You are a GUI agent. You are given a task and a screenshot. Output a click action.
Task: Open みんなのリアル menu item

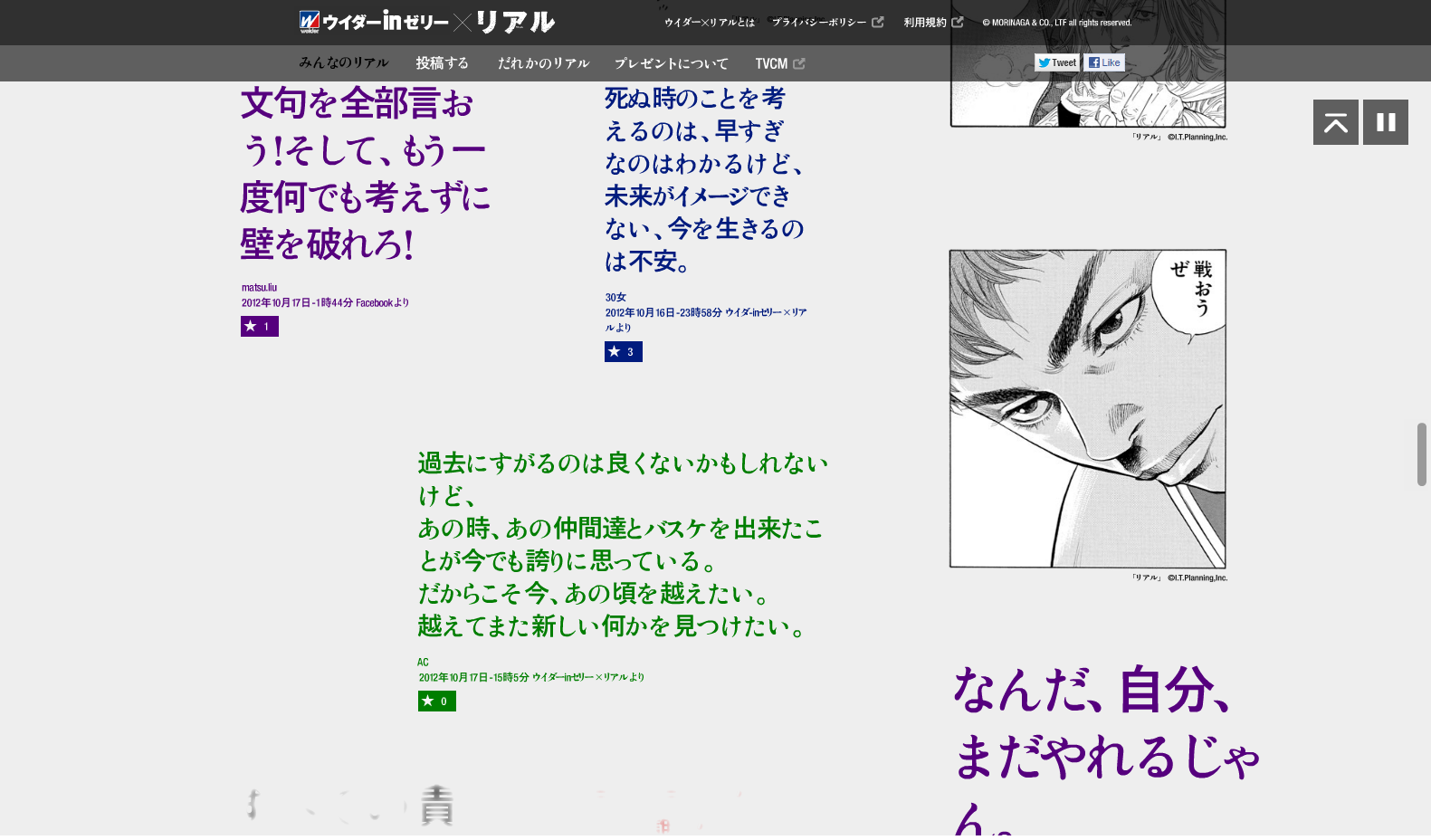coord(343,63)
